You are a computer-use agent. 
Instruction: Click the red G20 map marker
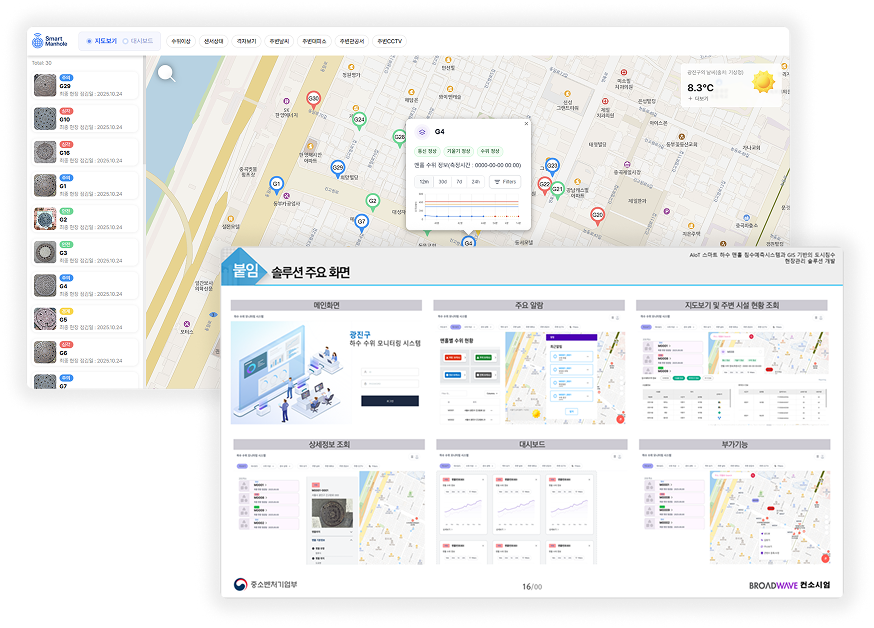click(x=597, y=214)
